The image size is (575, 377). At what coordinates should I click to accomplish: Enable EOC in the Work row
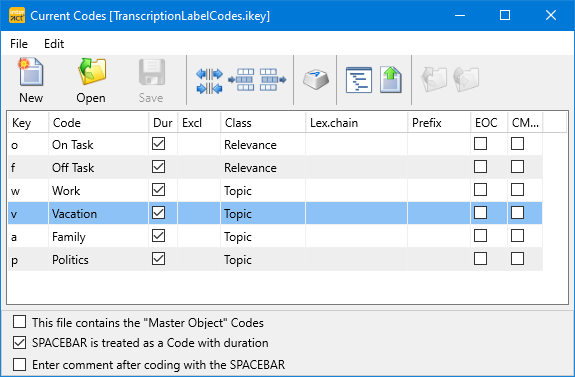[x=480, y=190]
